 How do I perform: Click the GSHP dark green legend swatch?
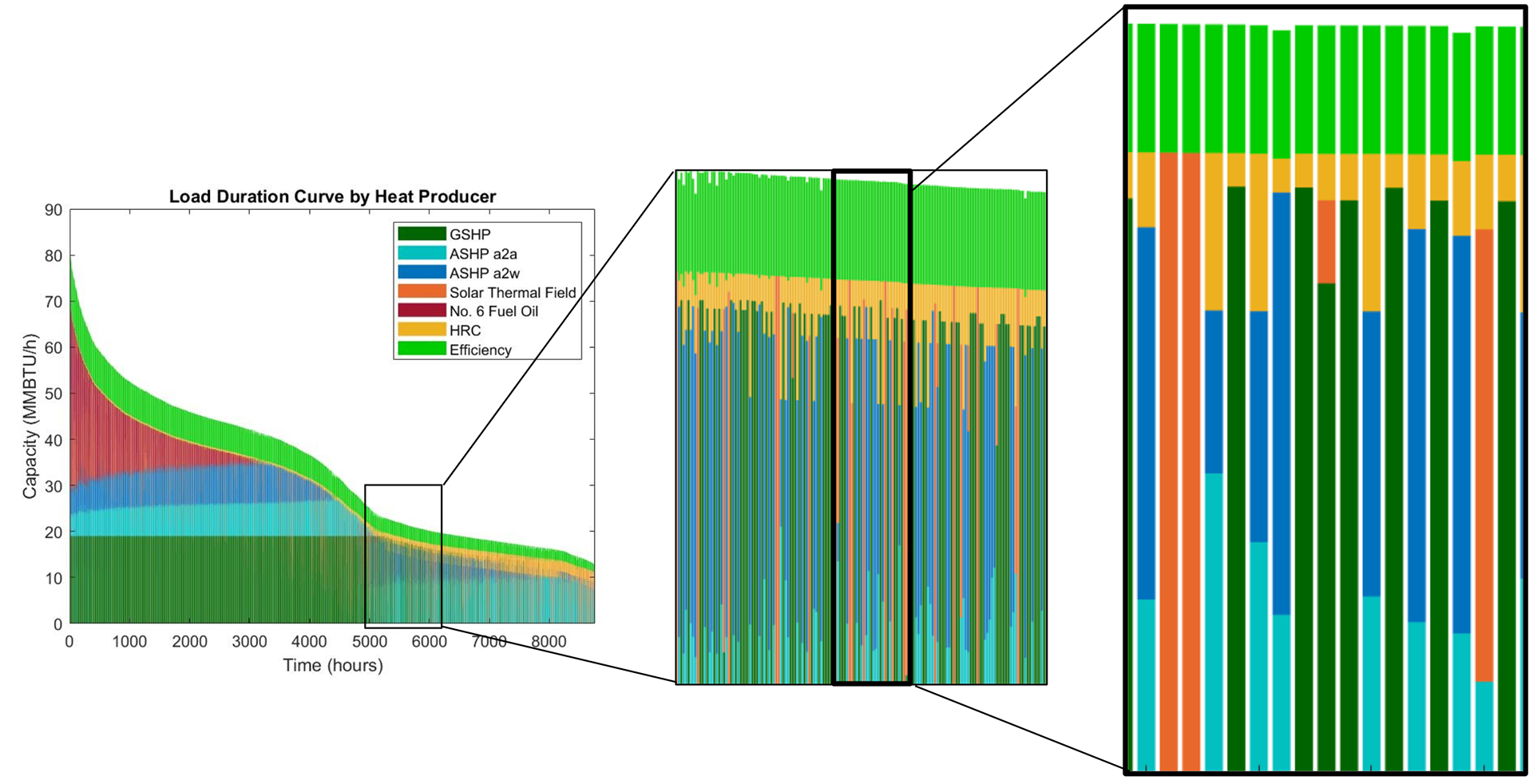click(x=422, y=234)
